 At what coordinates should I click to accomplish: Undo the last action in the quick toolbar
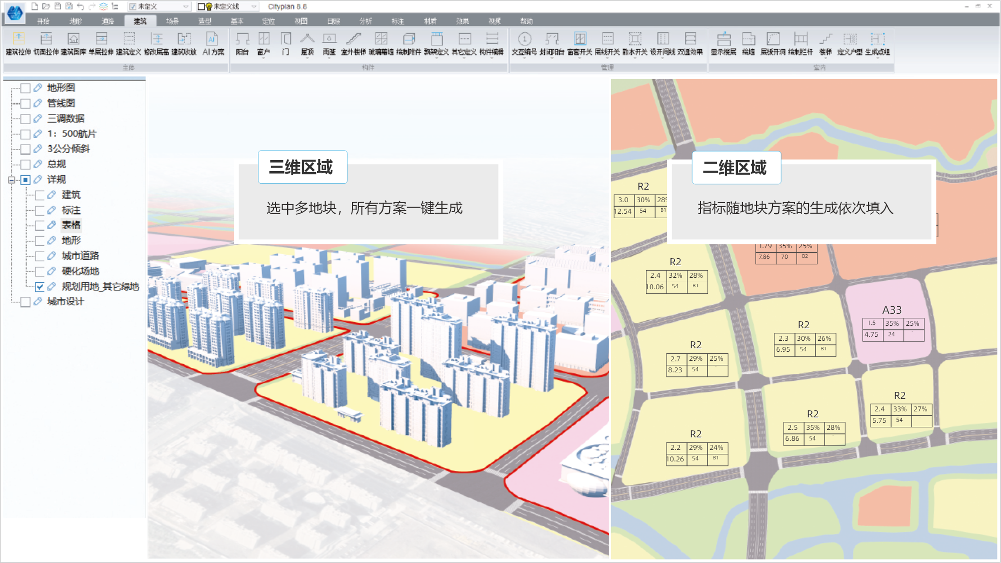[80, 6]
